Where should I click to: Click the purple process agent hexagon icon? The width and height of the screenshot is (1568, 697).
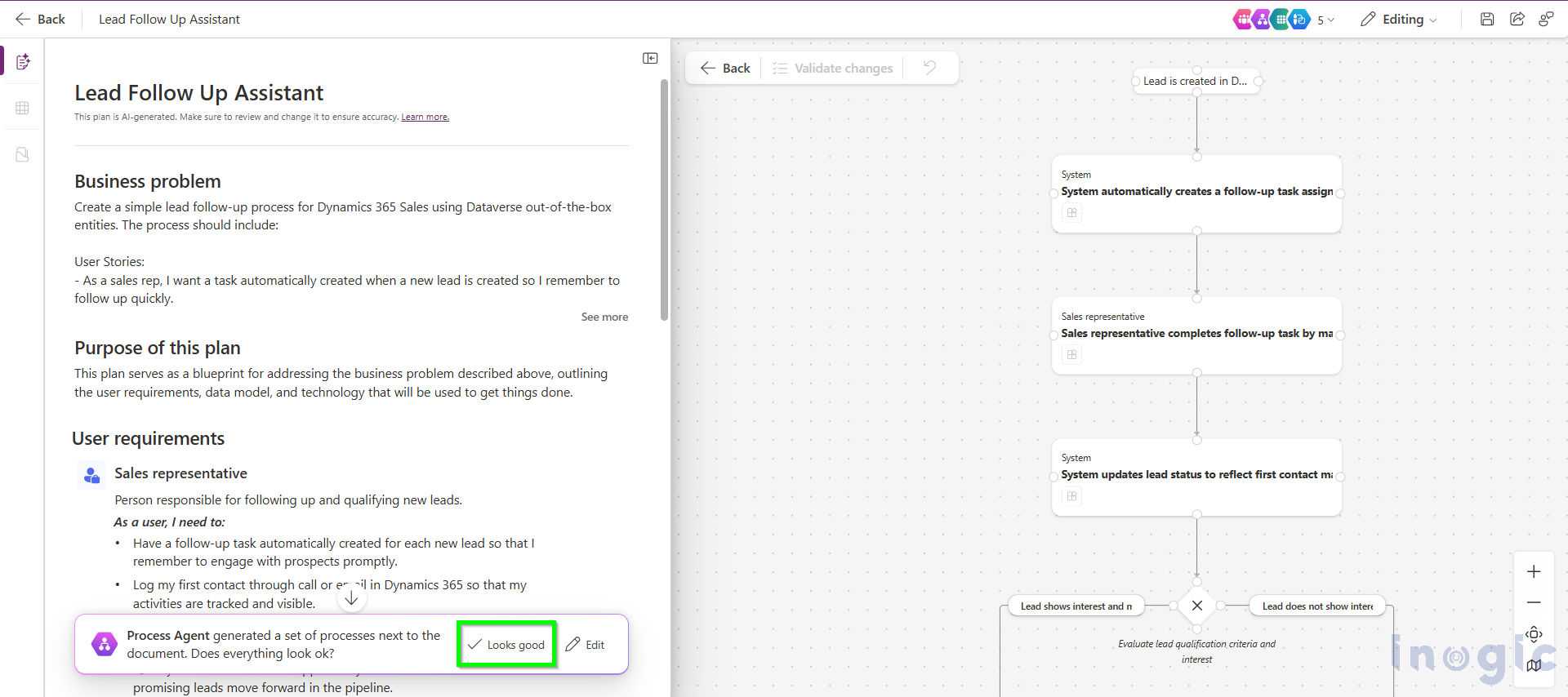(1262, 19)
